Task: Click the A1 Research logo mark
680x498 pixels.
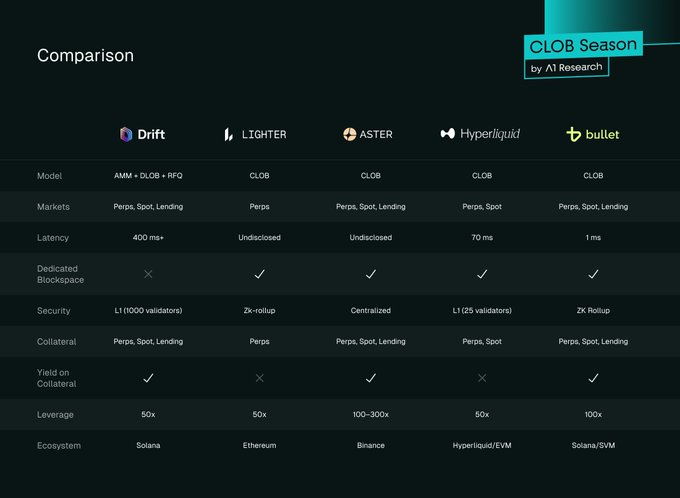Action: pyautogui.click(x=553, y=69)
